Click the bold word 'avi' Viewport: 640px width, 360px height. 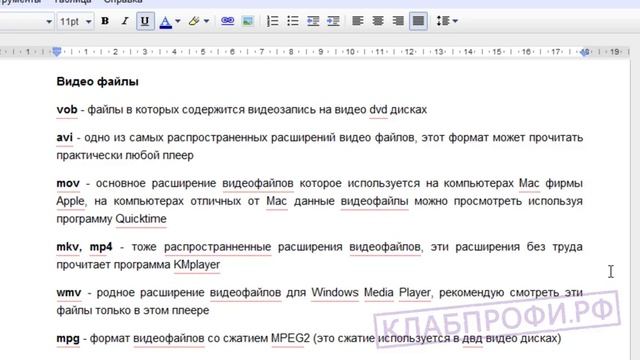point(64,138)
